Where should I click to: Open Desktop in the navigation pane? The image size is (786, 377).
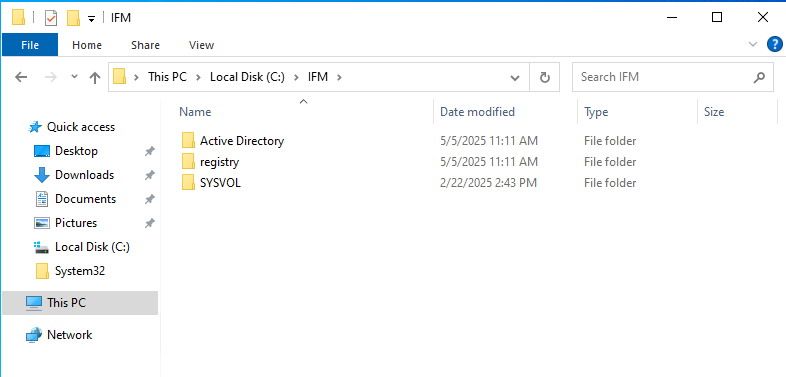76,151
